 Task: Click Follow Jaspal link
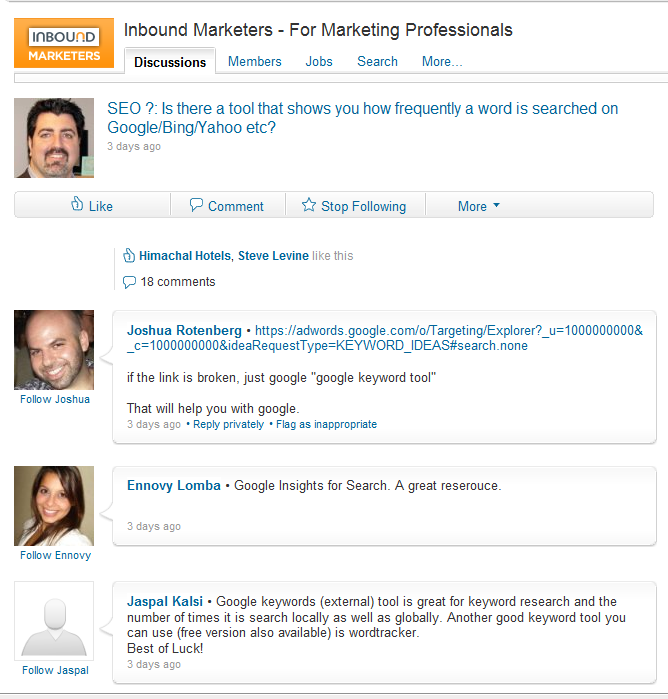[55, 670]
